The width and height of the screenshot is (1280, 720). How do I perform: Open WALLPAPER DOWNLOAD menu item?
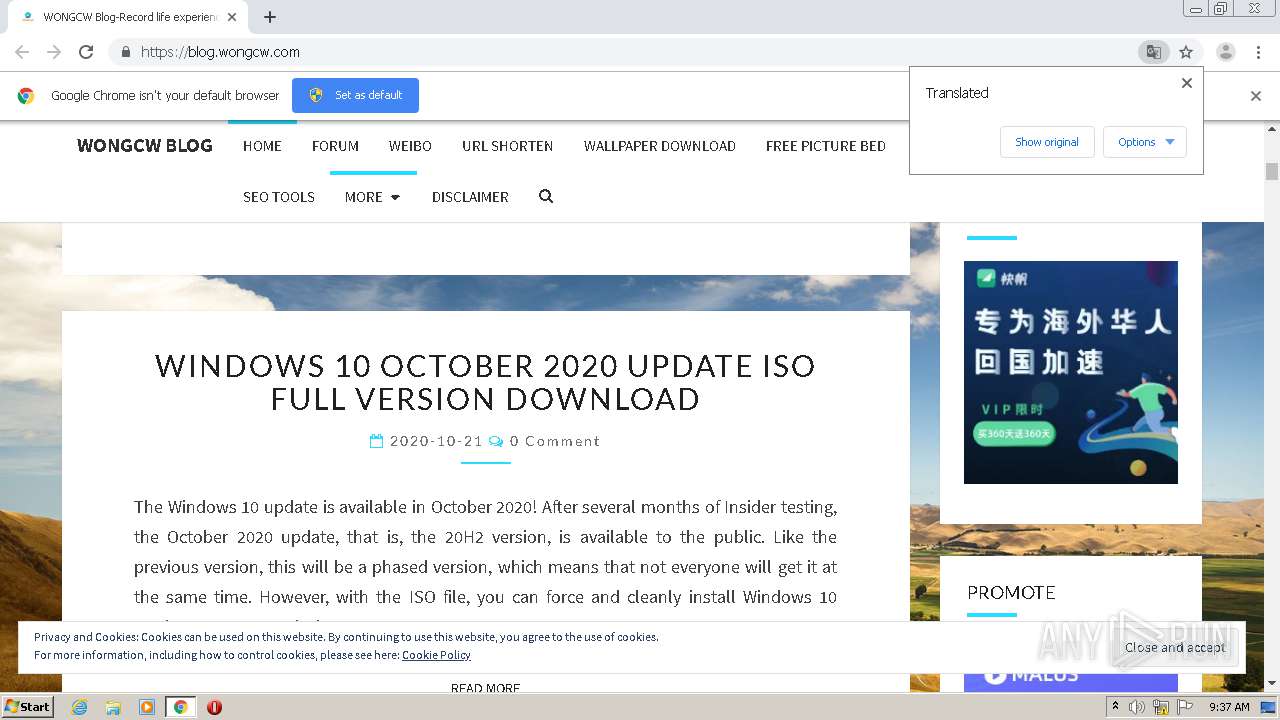660,146
